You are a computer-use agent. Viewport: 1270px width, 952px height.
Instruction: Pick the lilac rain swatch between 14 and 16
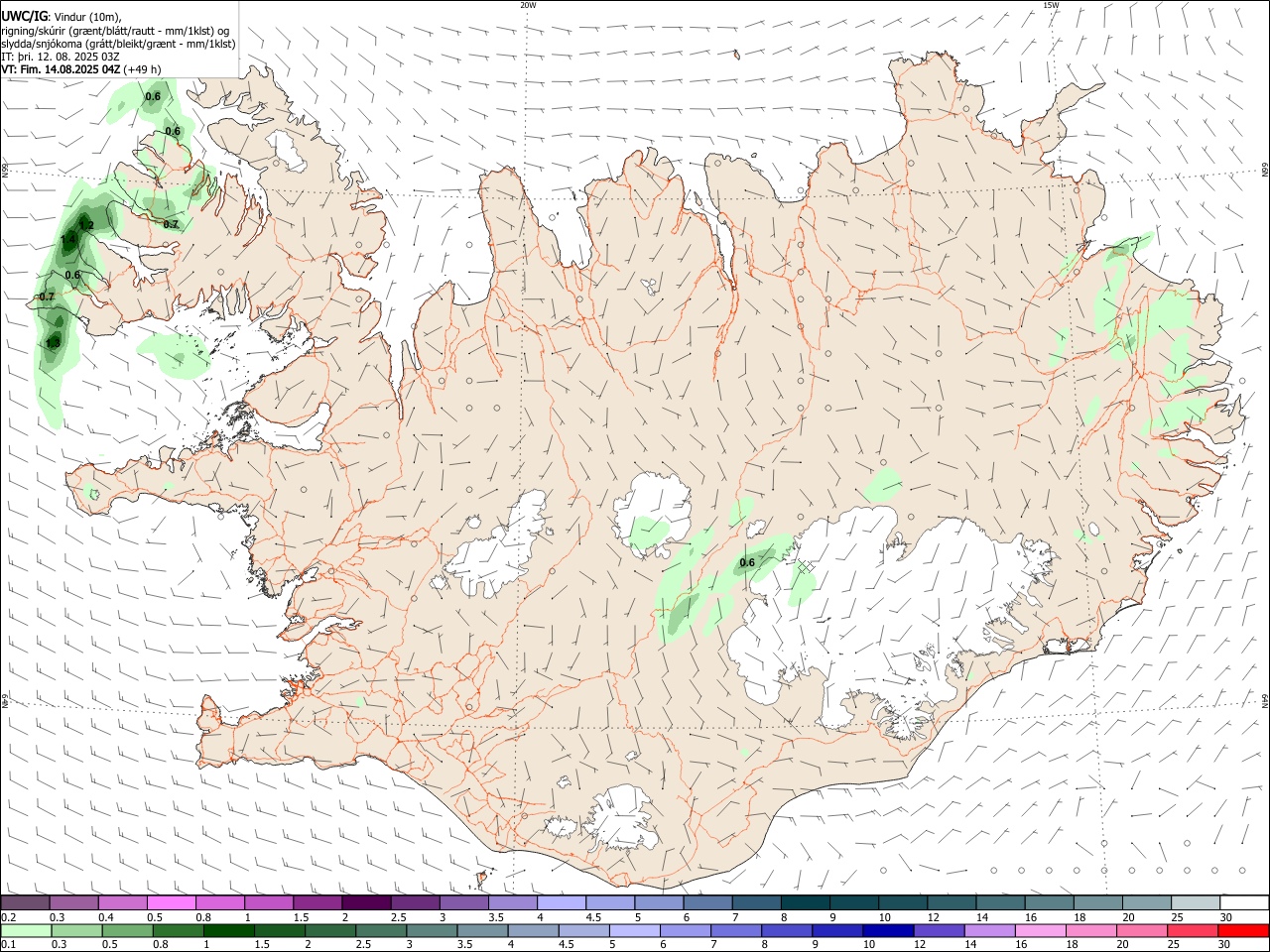tap(989, 930)
